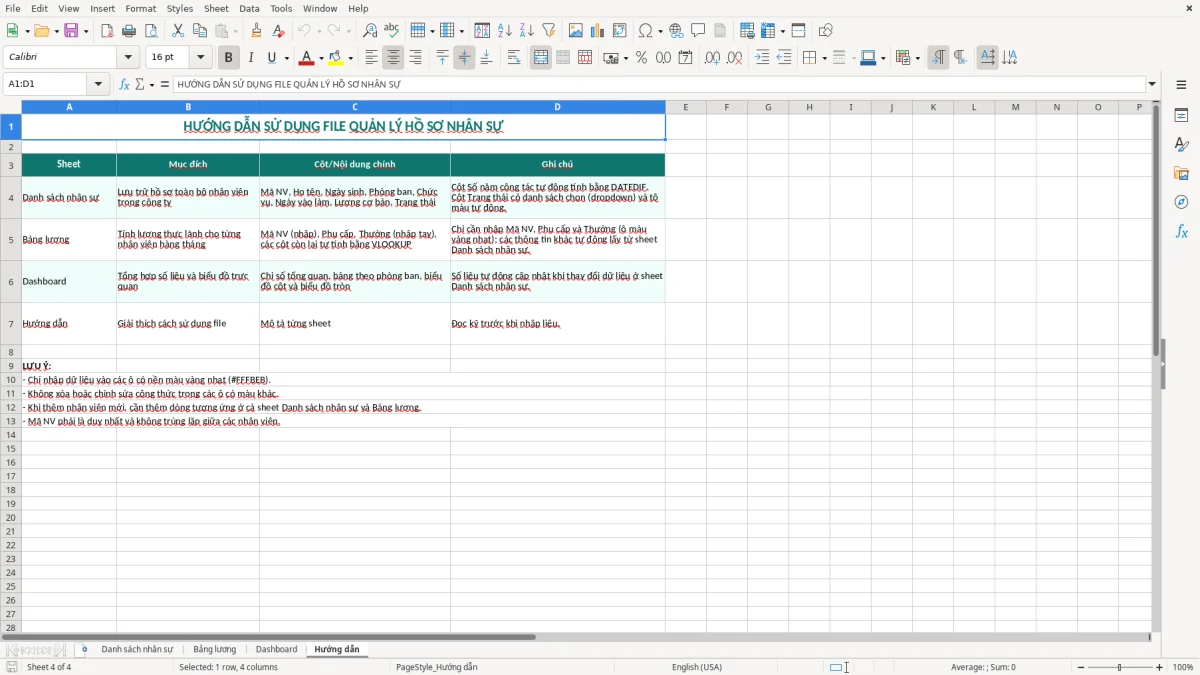Click the Copy icon
Image resolution: width=1200 pixels, height=675 pixels.
[x=200, y=31]
